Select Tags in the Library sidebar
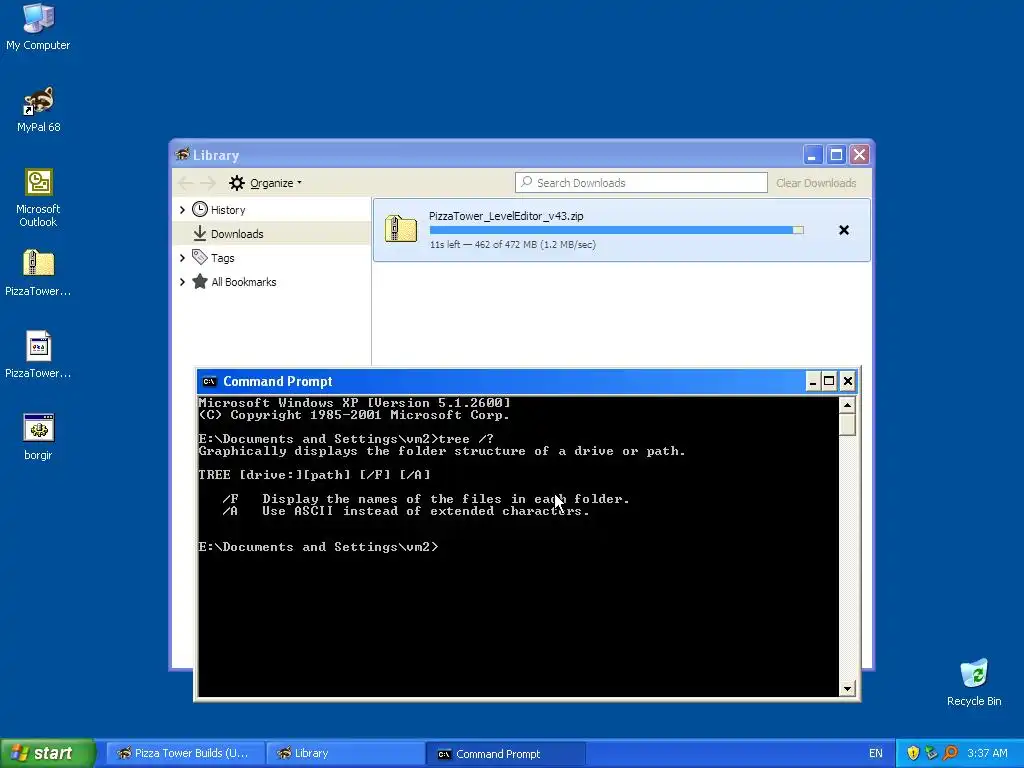Viewport: 1024px width, 768px height. click(x=272, y=258)
